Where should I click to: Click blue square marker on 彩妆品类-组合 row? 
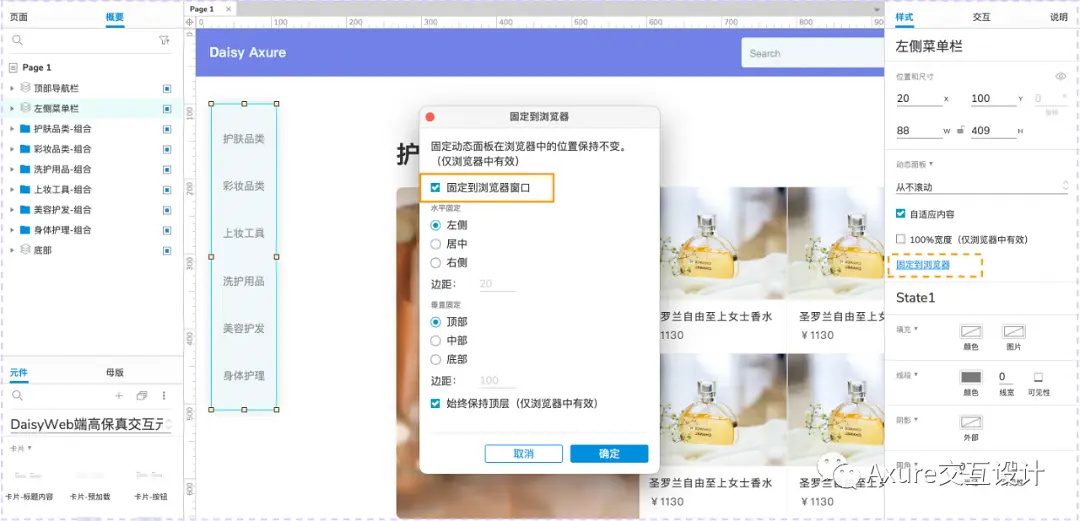point(167,149)
